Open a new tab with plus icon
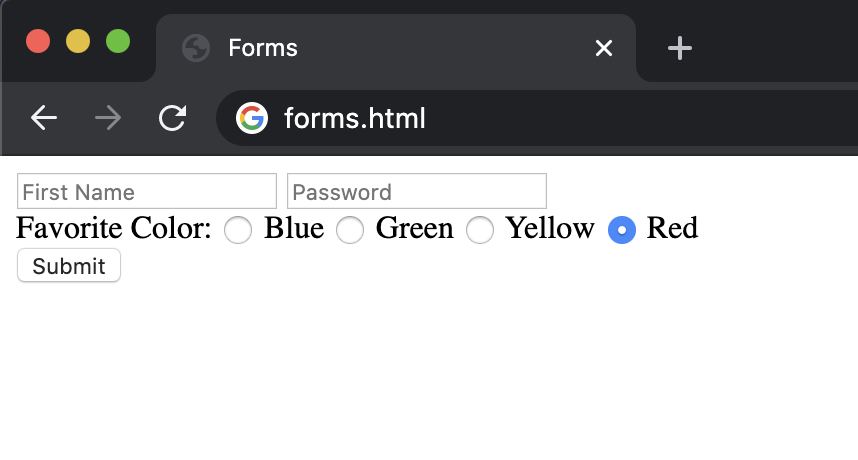 [680, 48]
